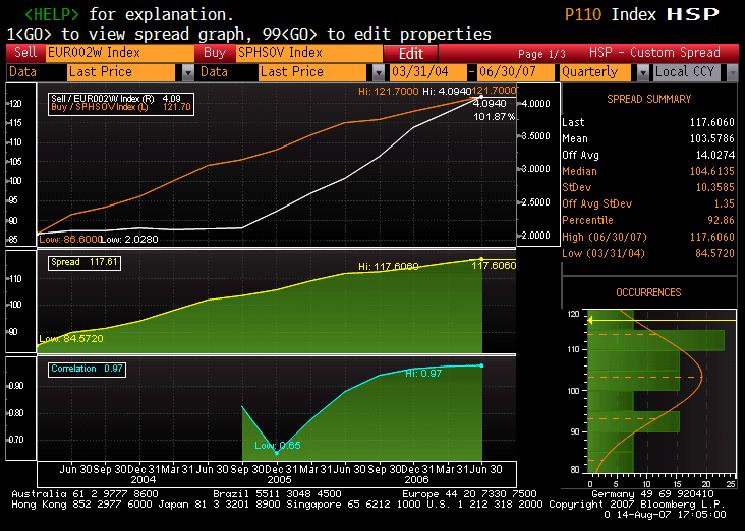Click the Off Avg value 14.0274
The height and width of the screenshot is (531, 745).
pyautogui.click(x=715, y=155)
